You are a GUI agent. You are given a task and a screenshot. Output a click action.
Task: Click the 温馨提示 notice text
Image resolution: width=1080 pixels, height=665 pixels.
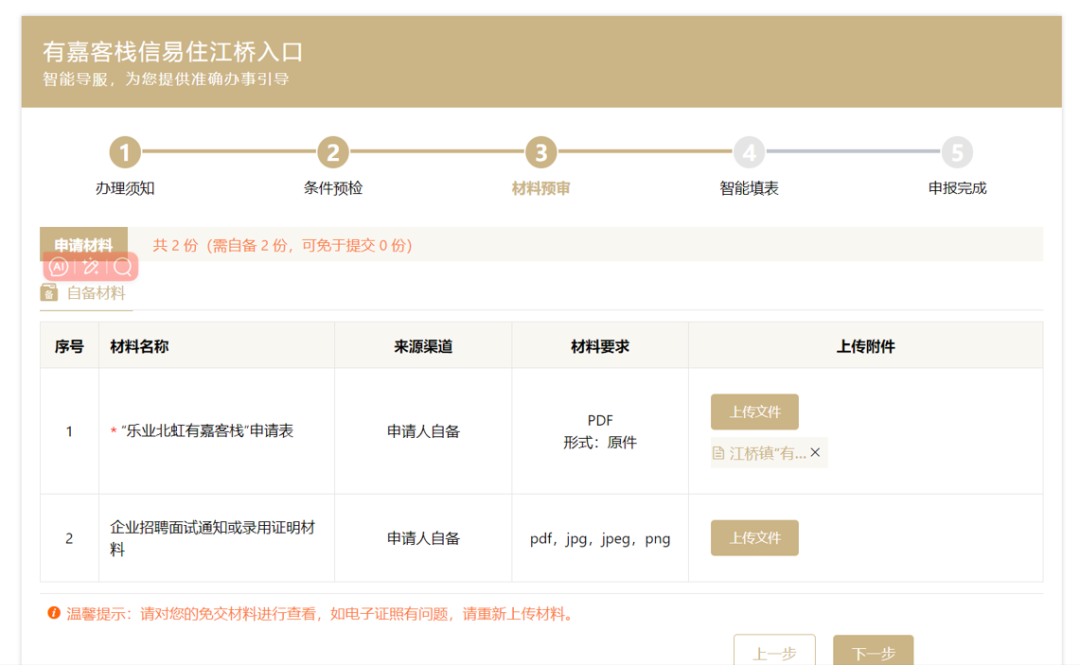click(x=321, y=613)
